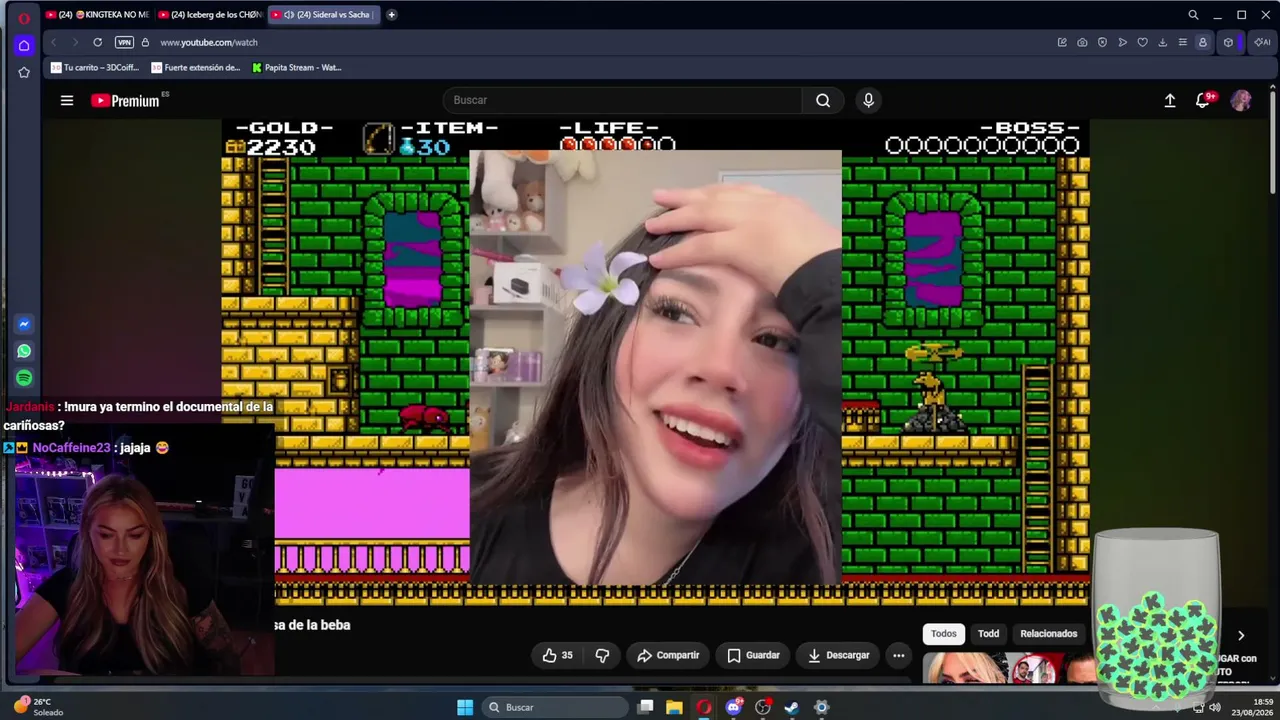
Task: Open the bookmarks star in sidebar
Action: click(24, 72)
